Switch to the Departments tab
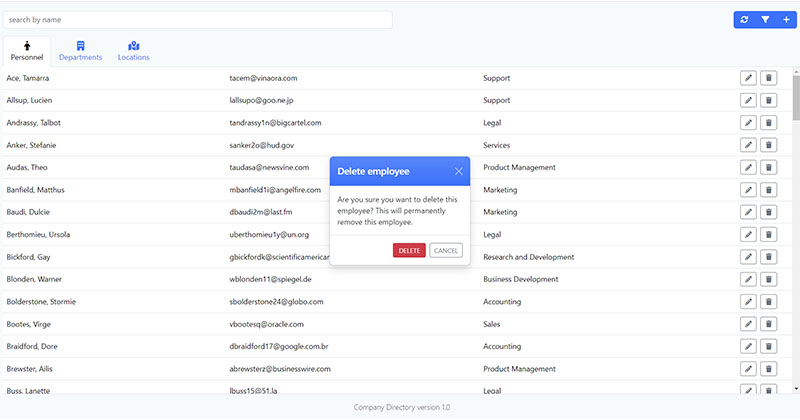800x420 pixels. (x=80, y=51)
